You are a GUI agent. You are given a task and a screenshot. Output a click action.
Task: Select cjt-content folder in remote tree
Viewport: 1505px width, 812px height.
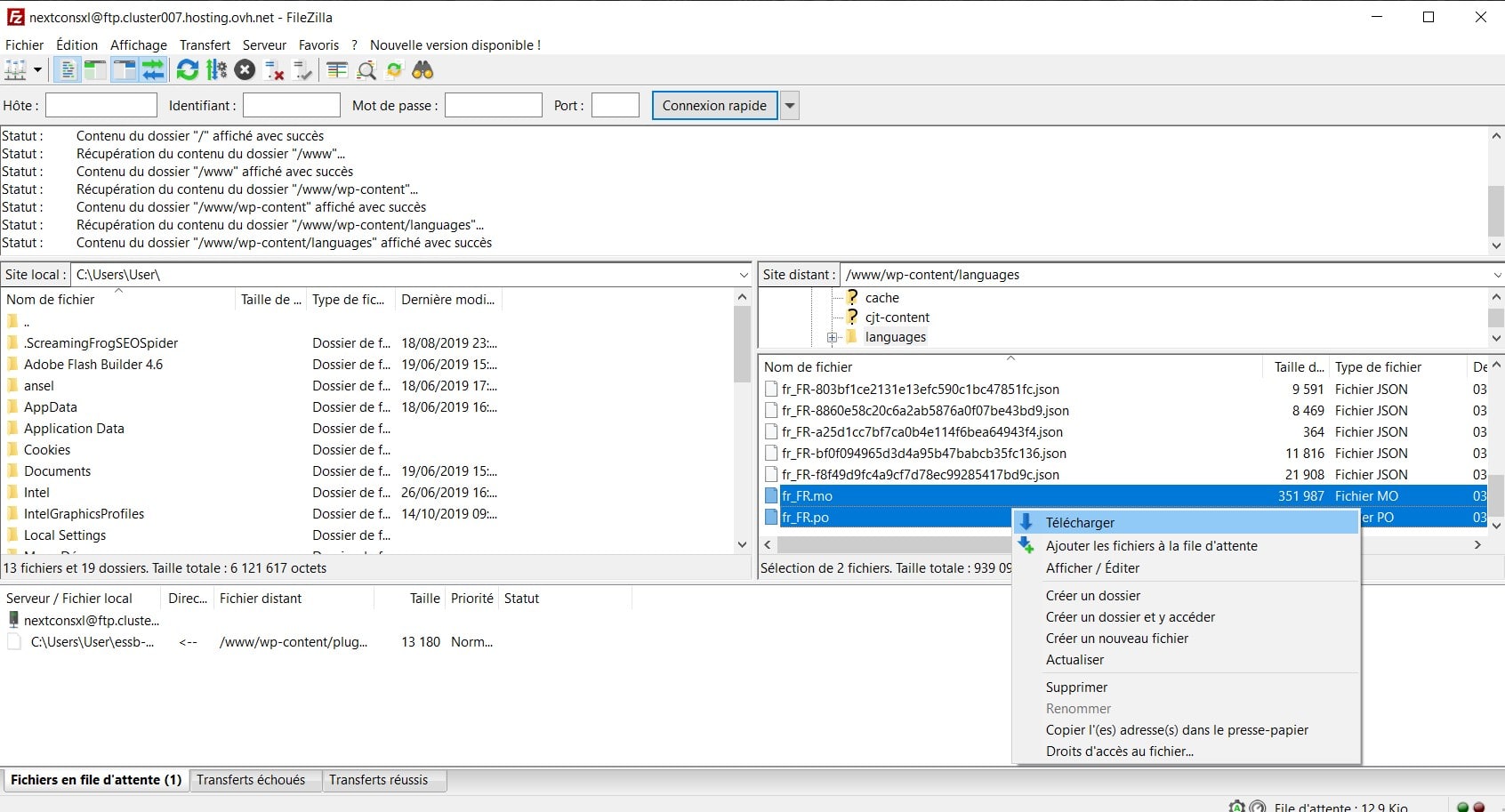click(x=897, y=318)
